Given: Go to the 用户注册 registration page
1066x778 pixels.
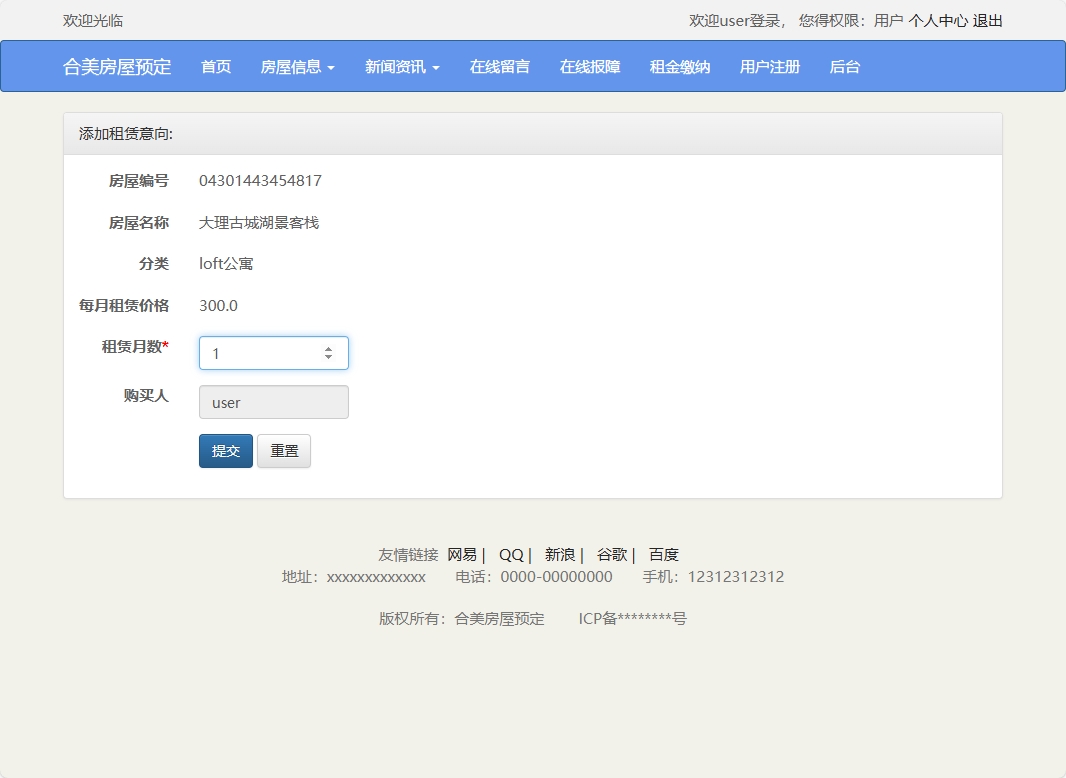Looking at the screenshot, I should pos(769,66).
